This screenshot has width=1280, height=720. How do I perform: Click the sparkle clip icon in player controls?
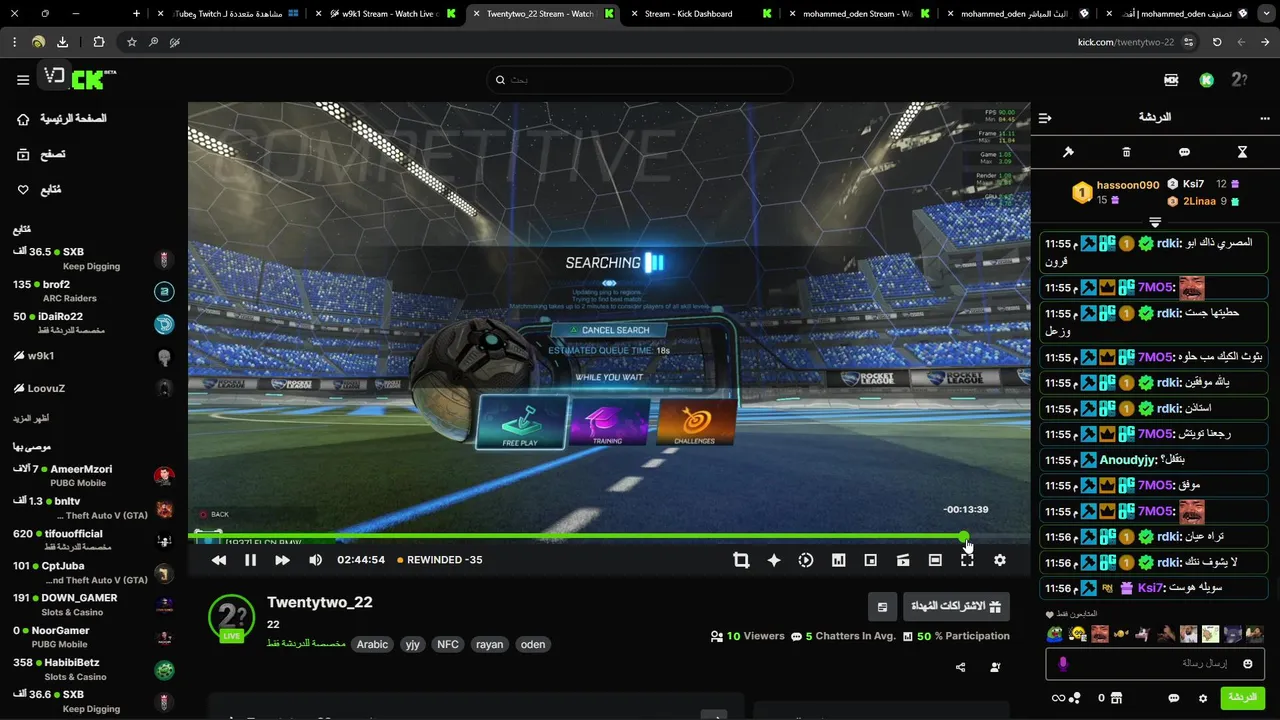(x=773, y=560)
